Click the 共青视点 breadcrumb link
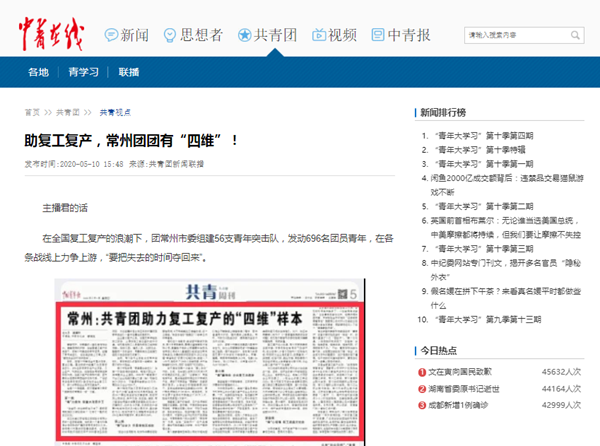Viewport: 600px width, 446px height. 114,112
